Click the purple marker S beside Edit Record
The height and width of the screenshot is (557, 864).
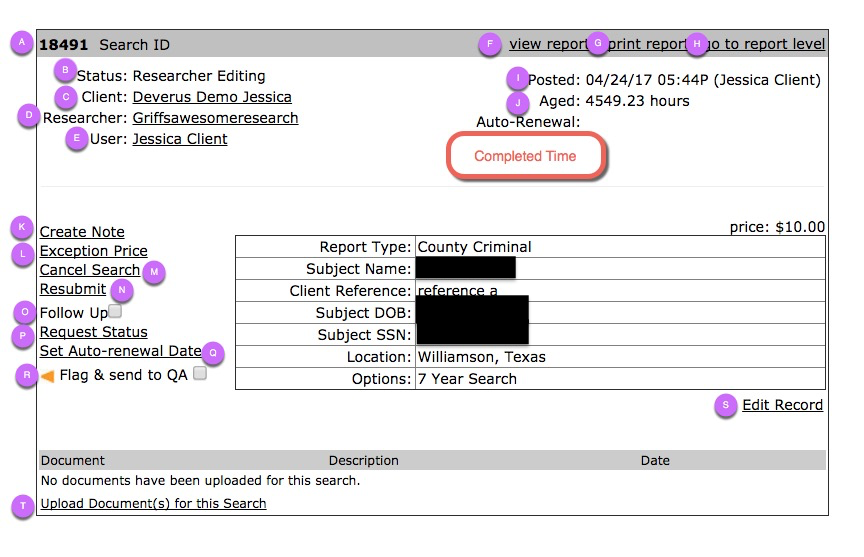point(726,405)
